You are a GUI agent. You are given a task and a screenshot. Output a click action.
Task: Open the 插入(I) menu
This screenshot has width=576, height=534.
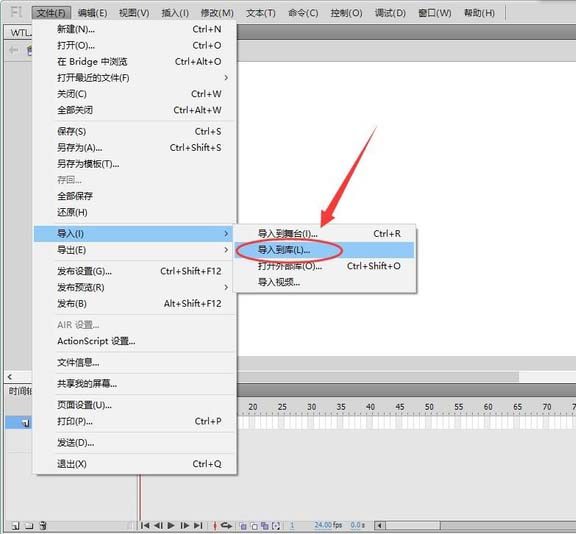[x=175, y=13]
